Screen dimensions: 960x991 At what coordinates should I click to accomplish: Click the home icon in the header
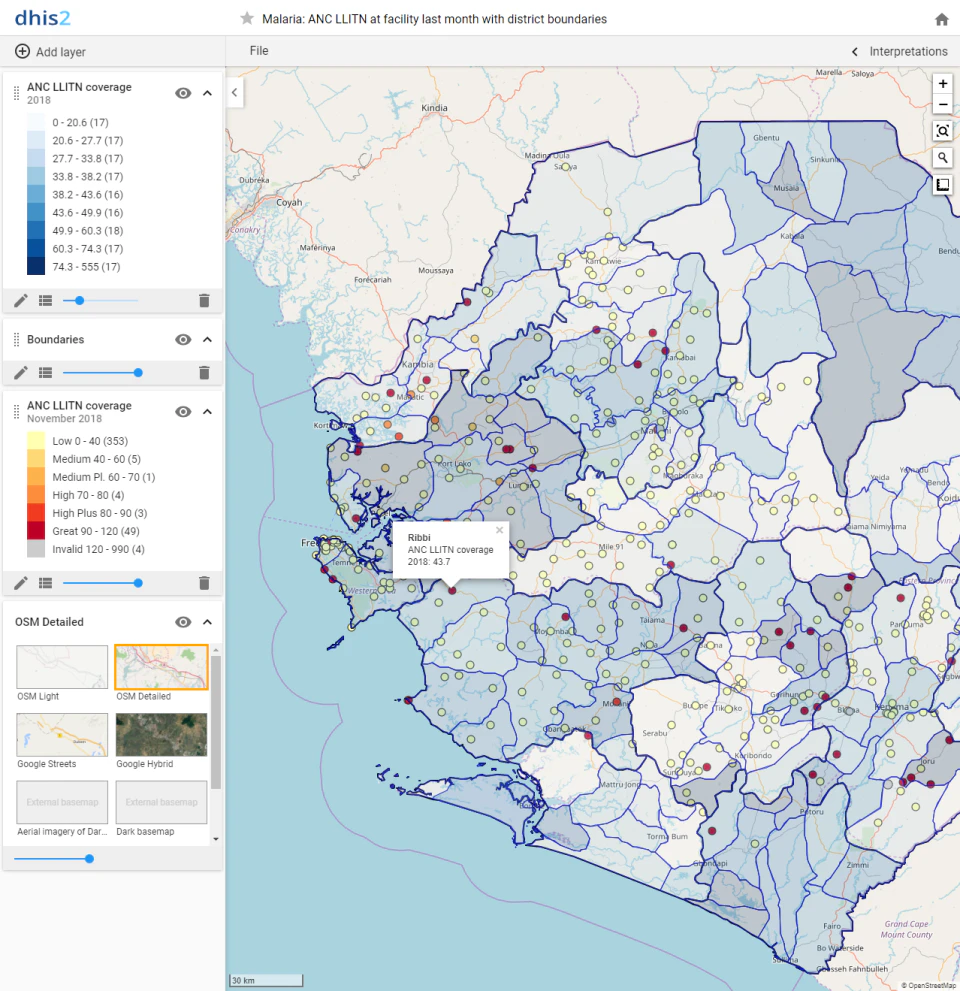(941, 19)
